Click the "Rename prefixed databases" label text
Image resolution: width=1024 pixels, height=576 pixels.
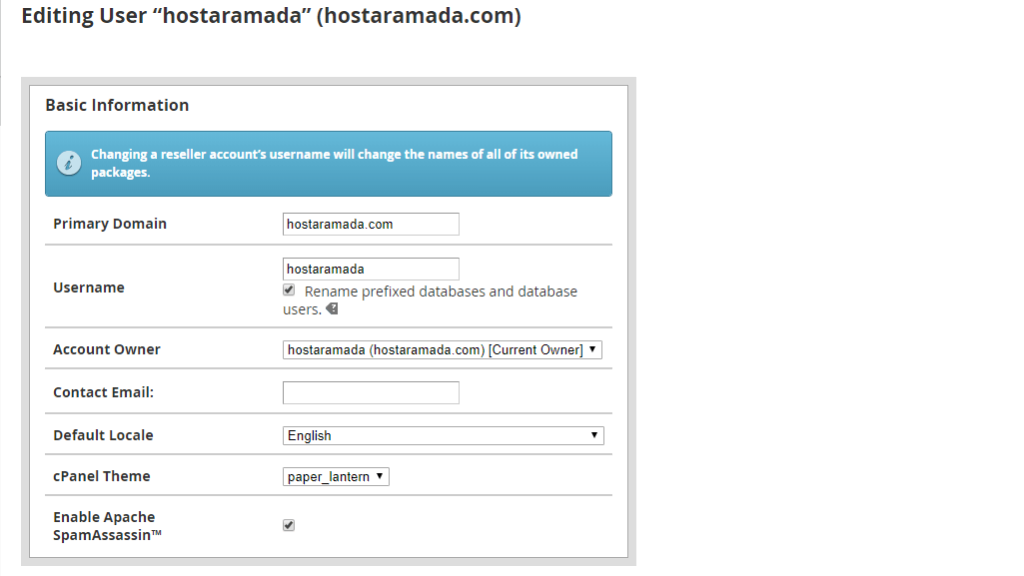(441, 292)
